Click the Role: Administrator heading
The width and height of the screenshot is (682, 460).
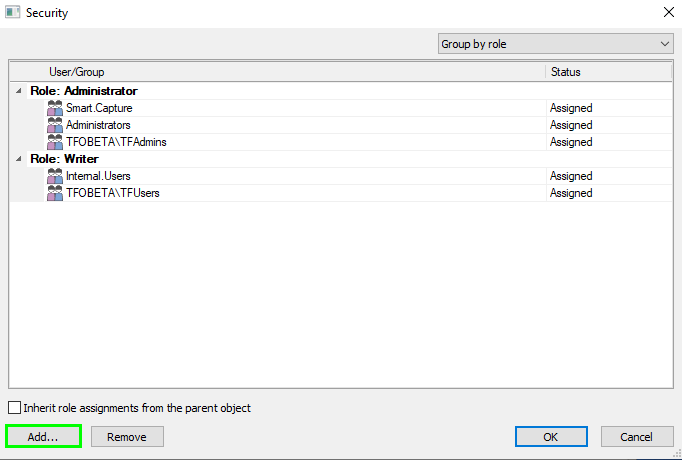pyautogui.click(x=84, y=91)
